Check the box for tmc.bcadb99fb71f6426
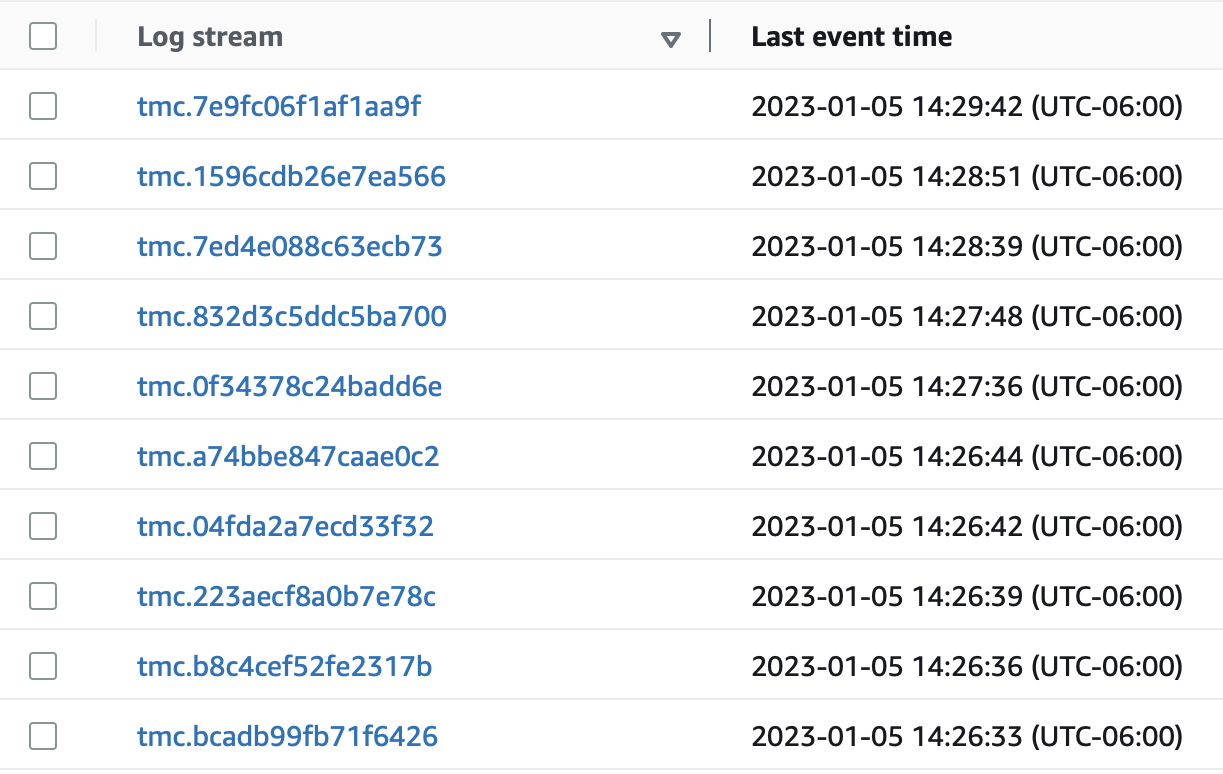Image resolution: width=1223 pixels, height=774 pixels. [42, 735]
